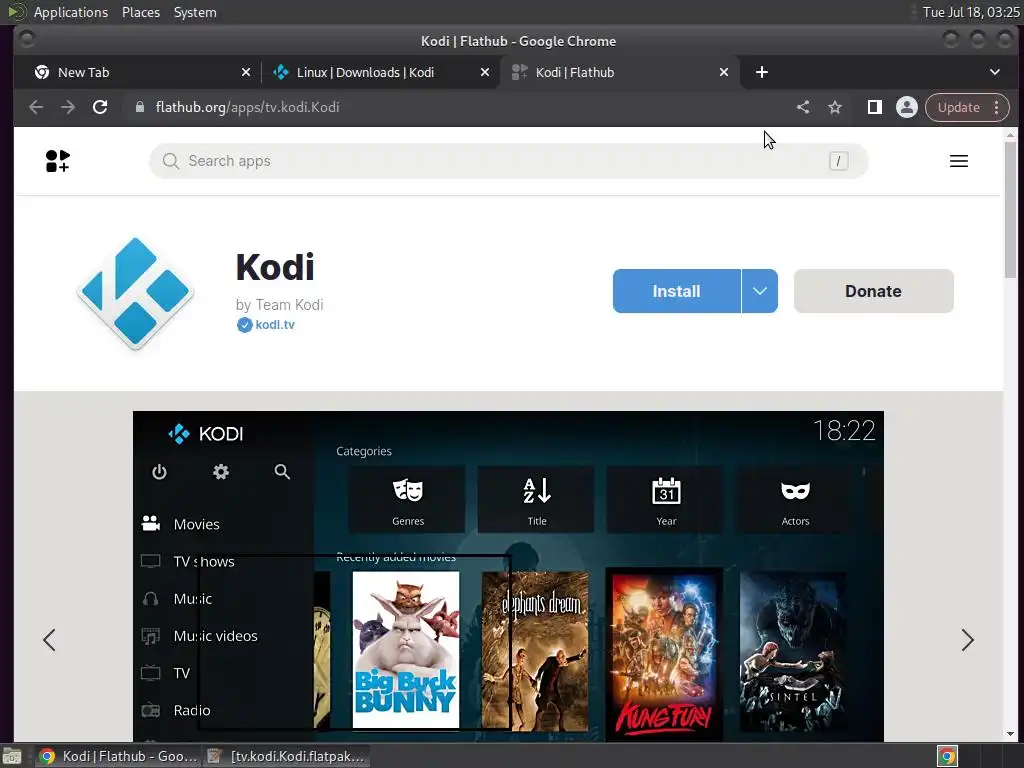Click the Kodi screenshot Big Buck Bunny poster
This screenshot has height=768, width=1024.
406,649
